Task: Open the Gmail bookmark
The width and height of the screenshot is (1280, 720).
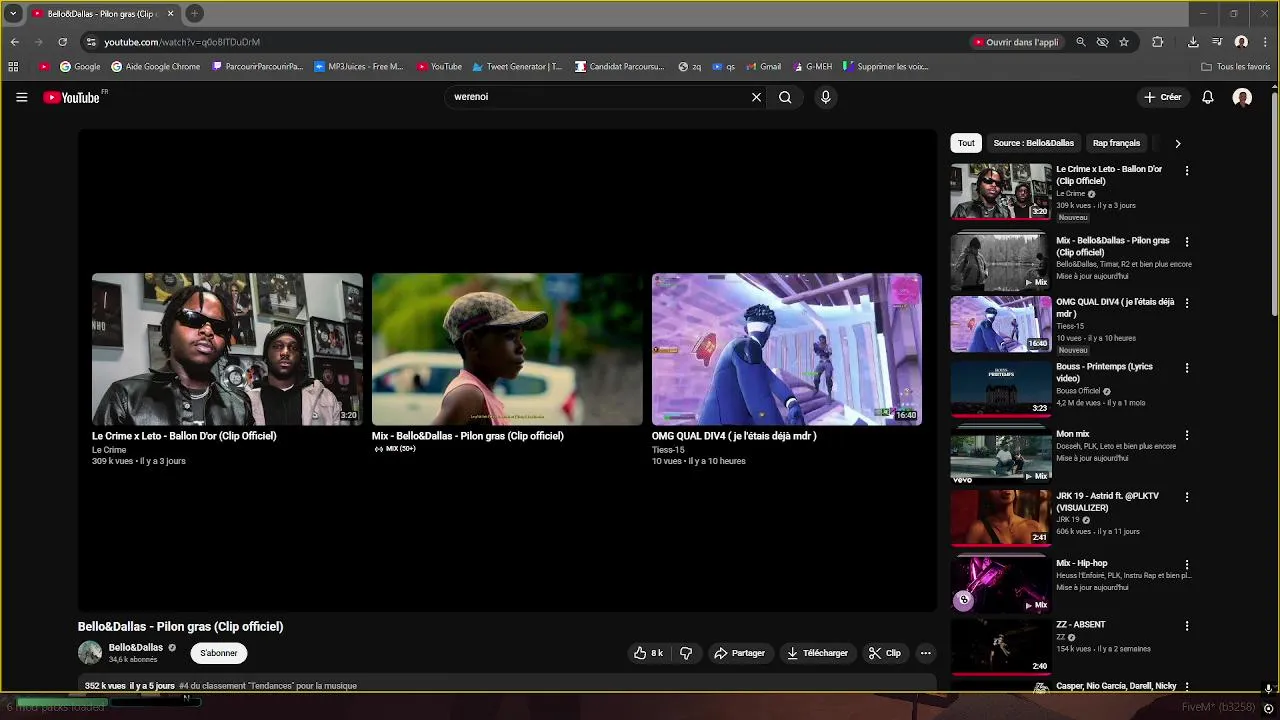Action: (763, 67)
